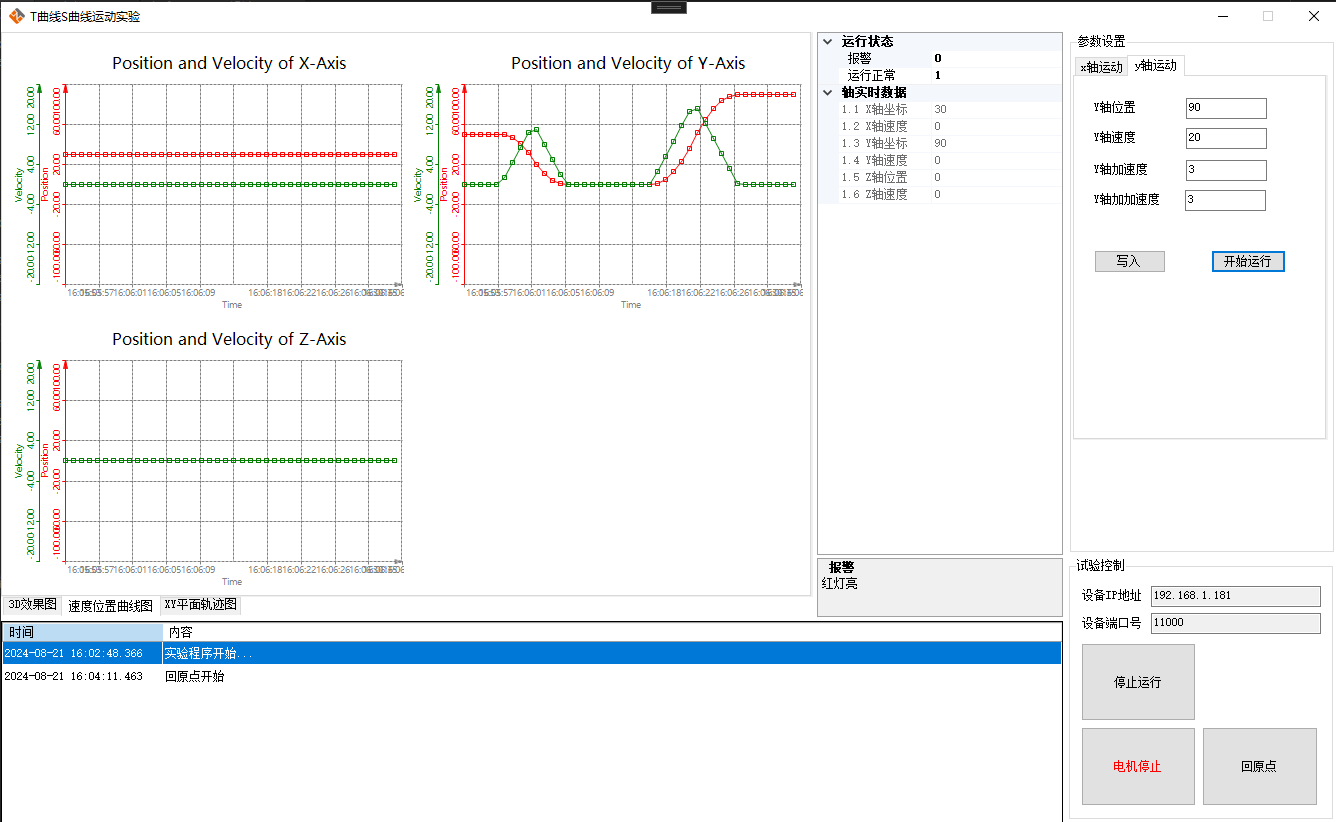The width and height of the screenshot is (1336, 822).
Task: Click the 设备IP地址 field
Action: (1235, 596)
